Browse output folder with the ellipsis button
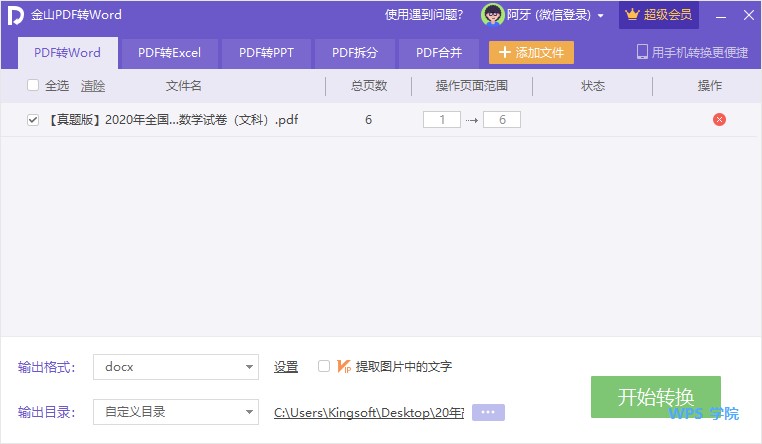This screenshot has height=444, width=762. coord(489,412)
